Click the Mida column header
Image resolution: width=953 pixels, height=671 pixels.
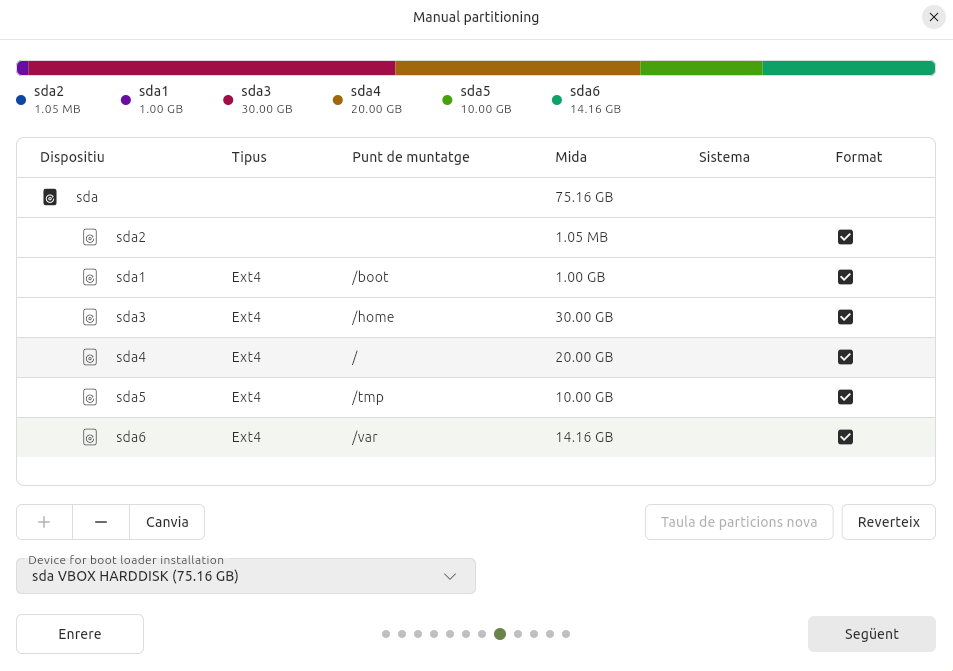pos(571,157)
